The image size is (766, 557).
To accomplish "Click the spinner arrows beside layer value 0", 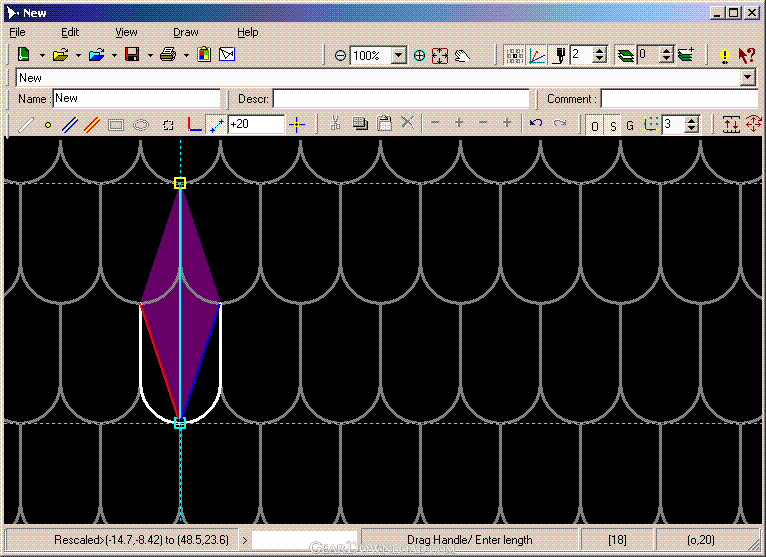I will click(x=666, y=55).
